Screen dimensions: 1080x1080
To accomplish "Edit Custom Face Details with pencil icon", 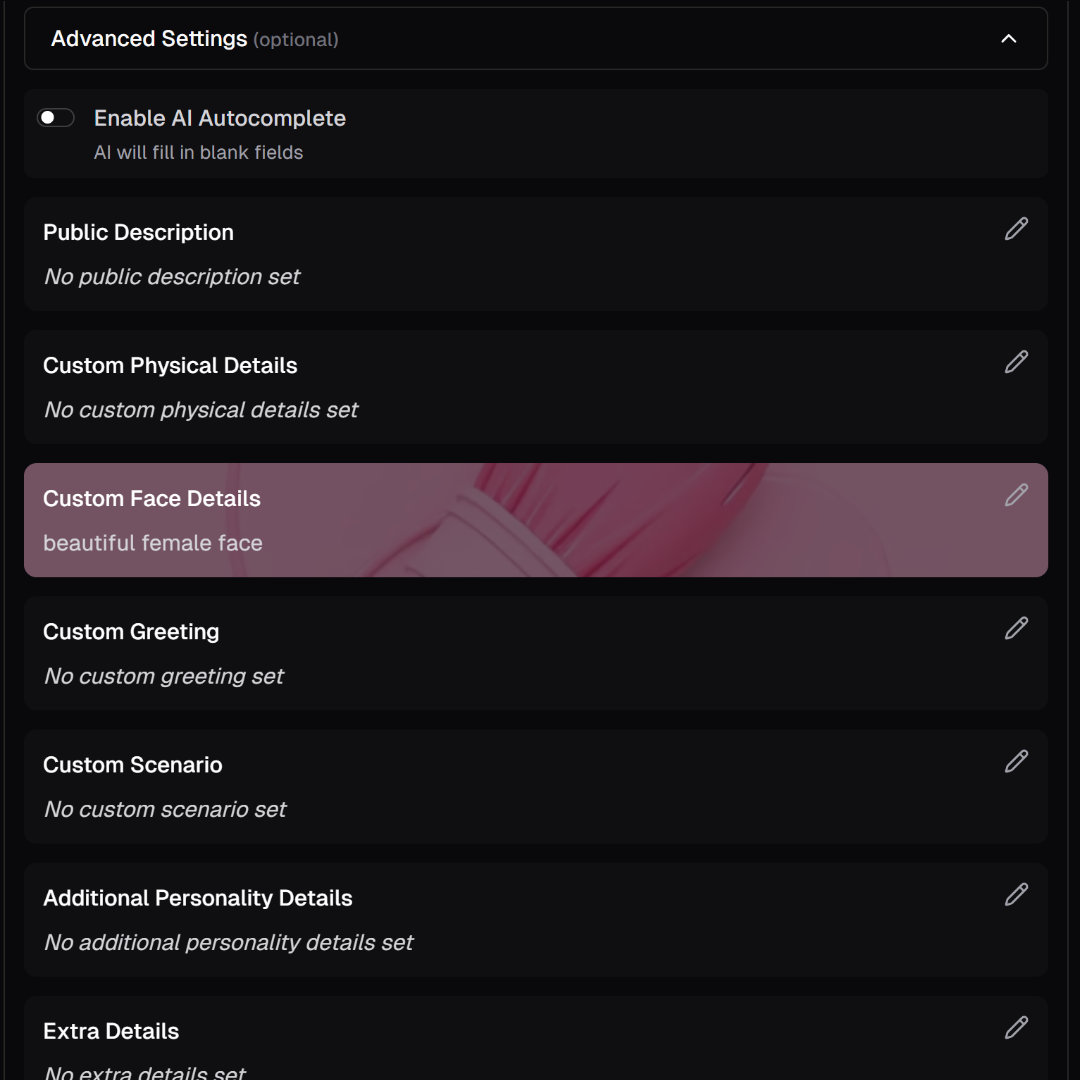I will pyautogui.click(x=1016, y=495).
